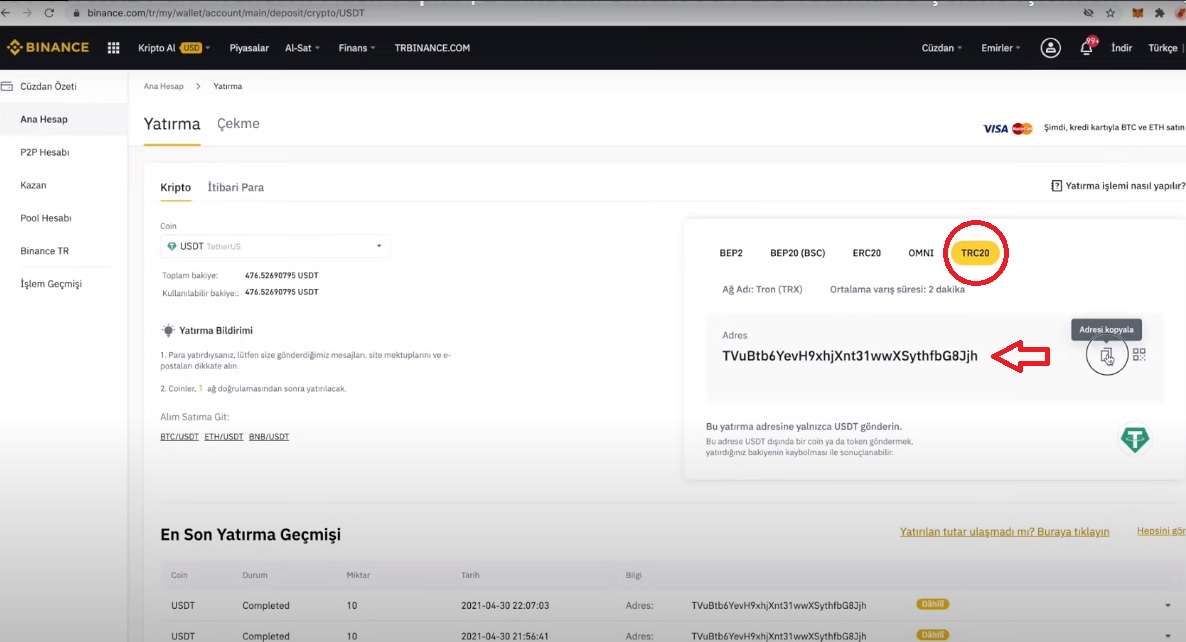Viewport: 1186px width, 642px height.
Task: Select the Yatırma tab
Action: pyautogui.click(x=172, y=124)
